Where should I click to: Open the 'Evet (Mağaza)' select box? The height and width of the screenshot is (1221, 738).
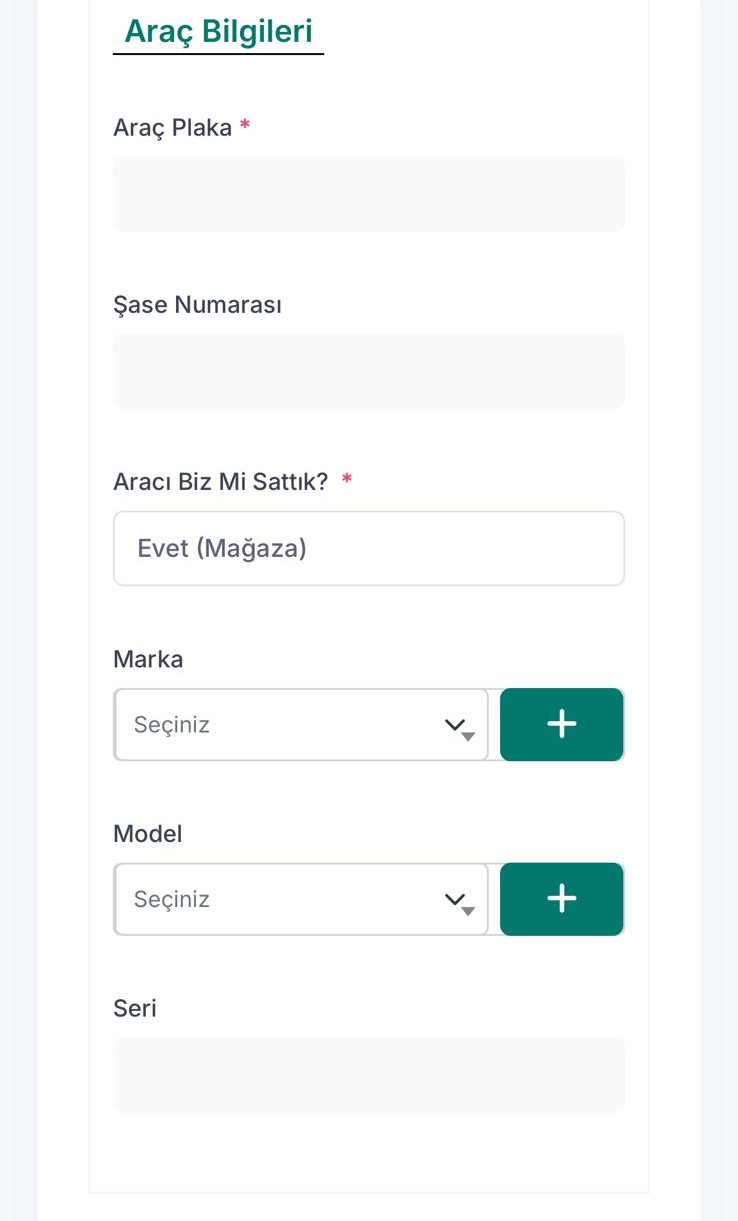coord(368,549)
